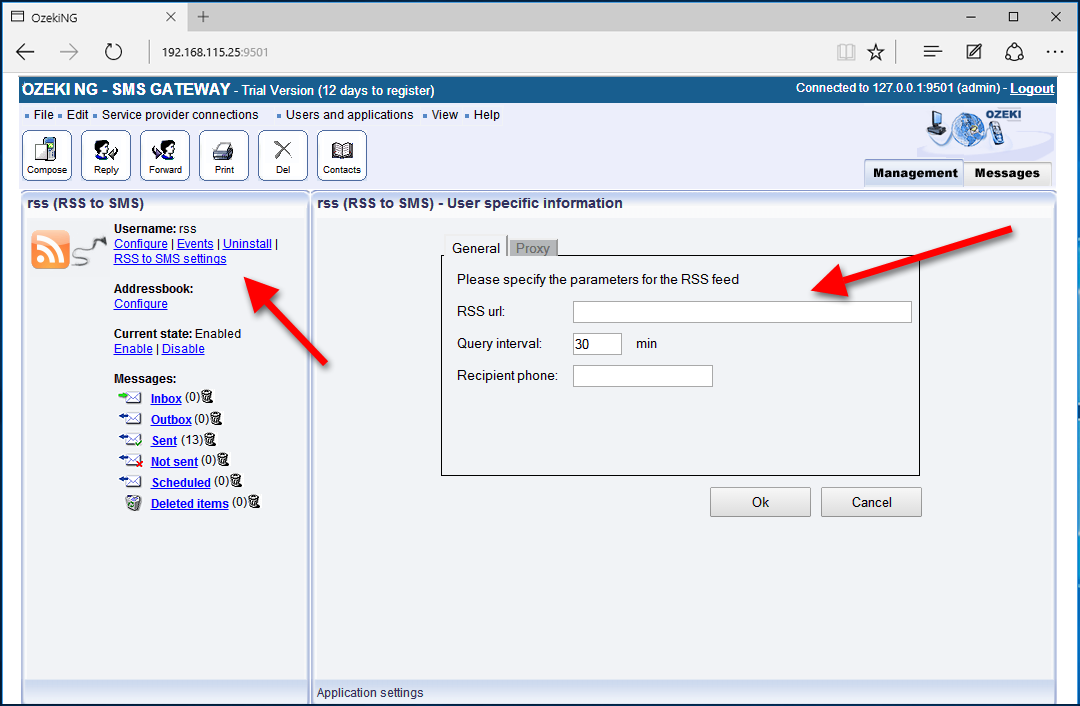Open the Outbox folder link
This screenshot has height=706, width=1080.
171,419
